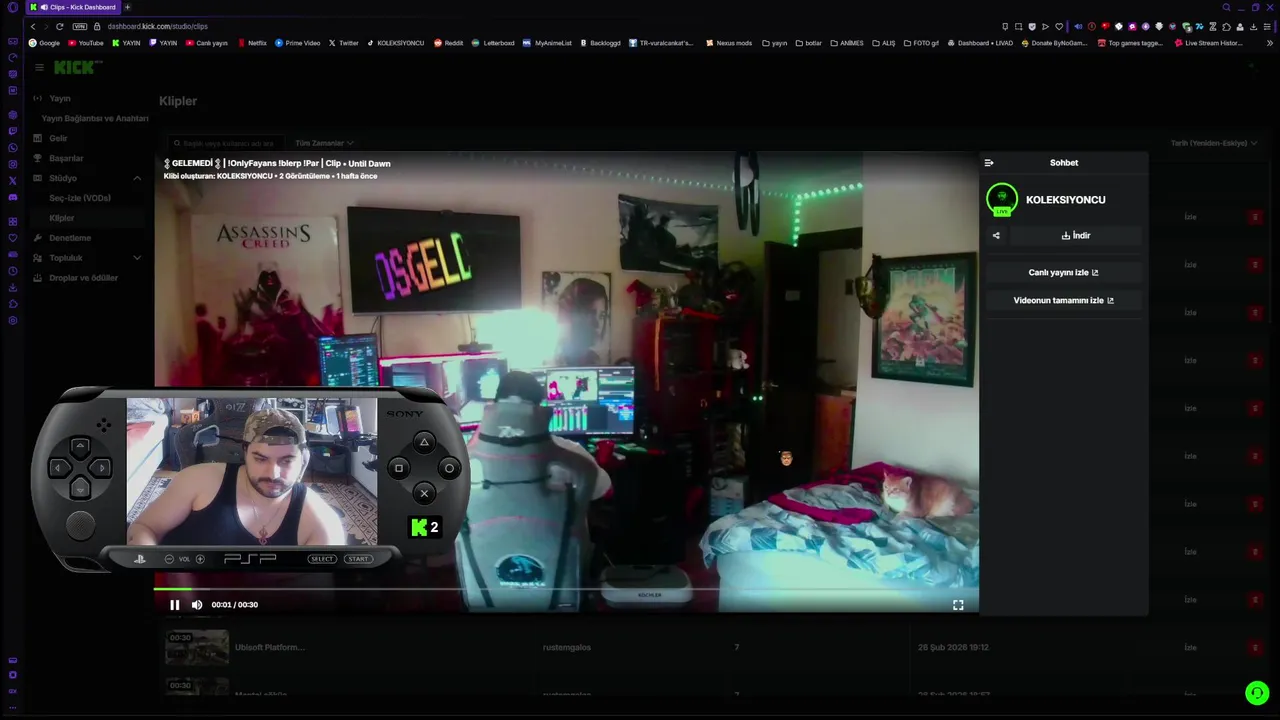Open the Netflix bookmark

click(x=252, y=43)
